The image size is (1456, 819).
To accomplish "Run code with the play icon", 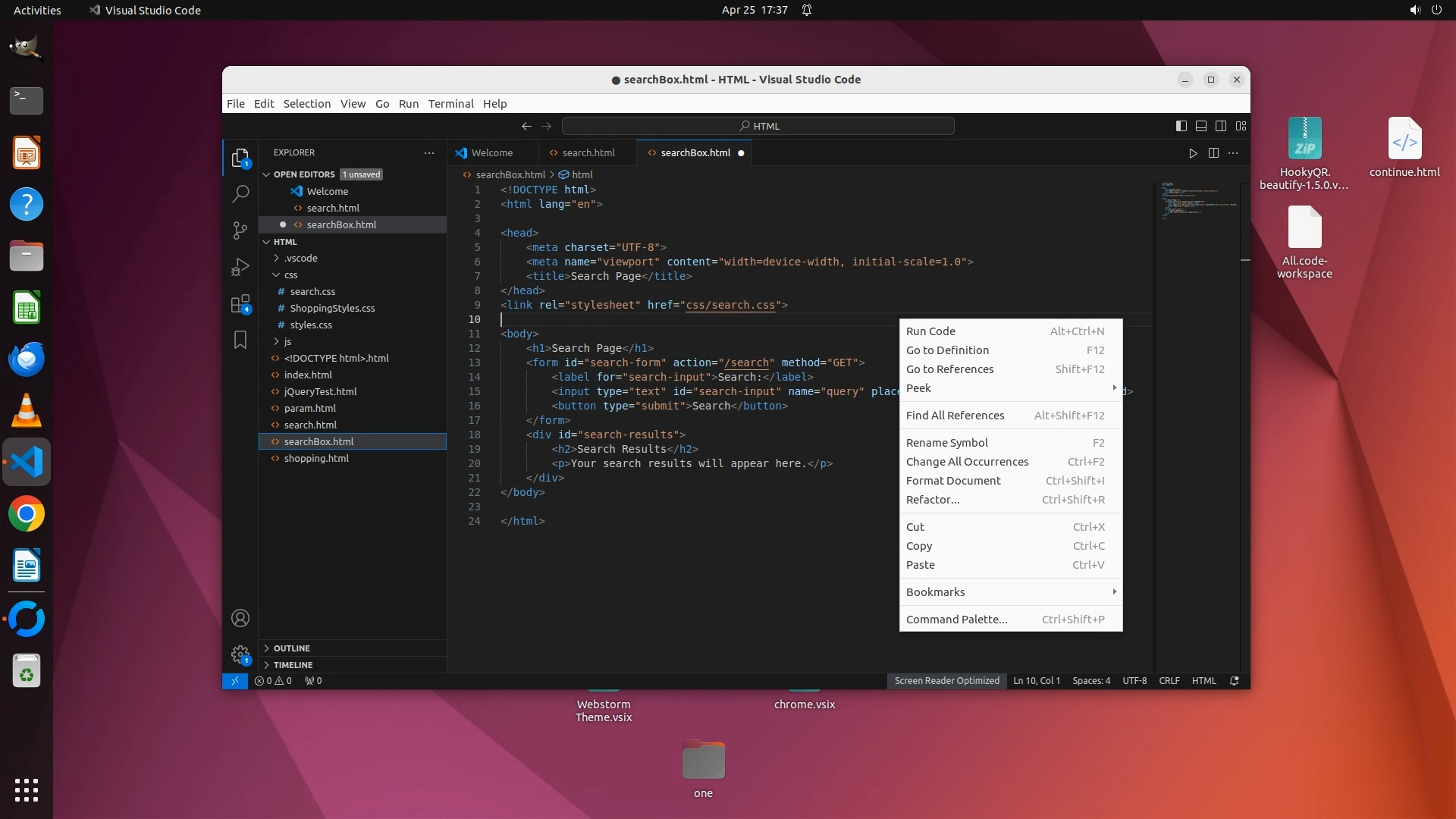I will 1193,153.
